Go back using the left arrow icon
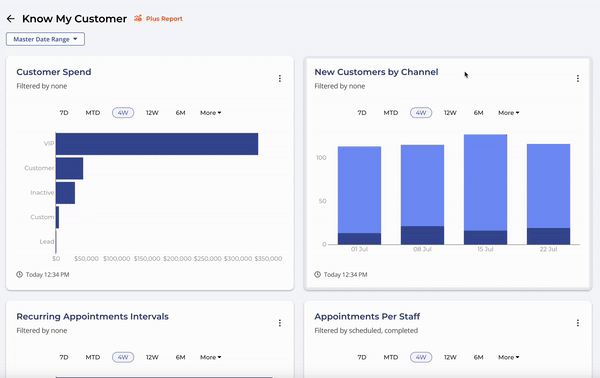The image size is (600, 378). point(11,18)
